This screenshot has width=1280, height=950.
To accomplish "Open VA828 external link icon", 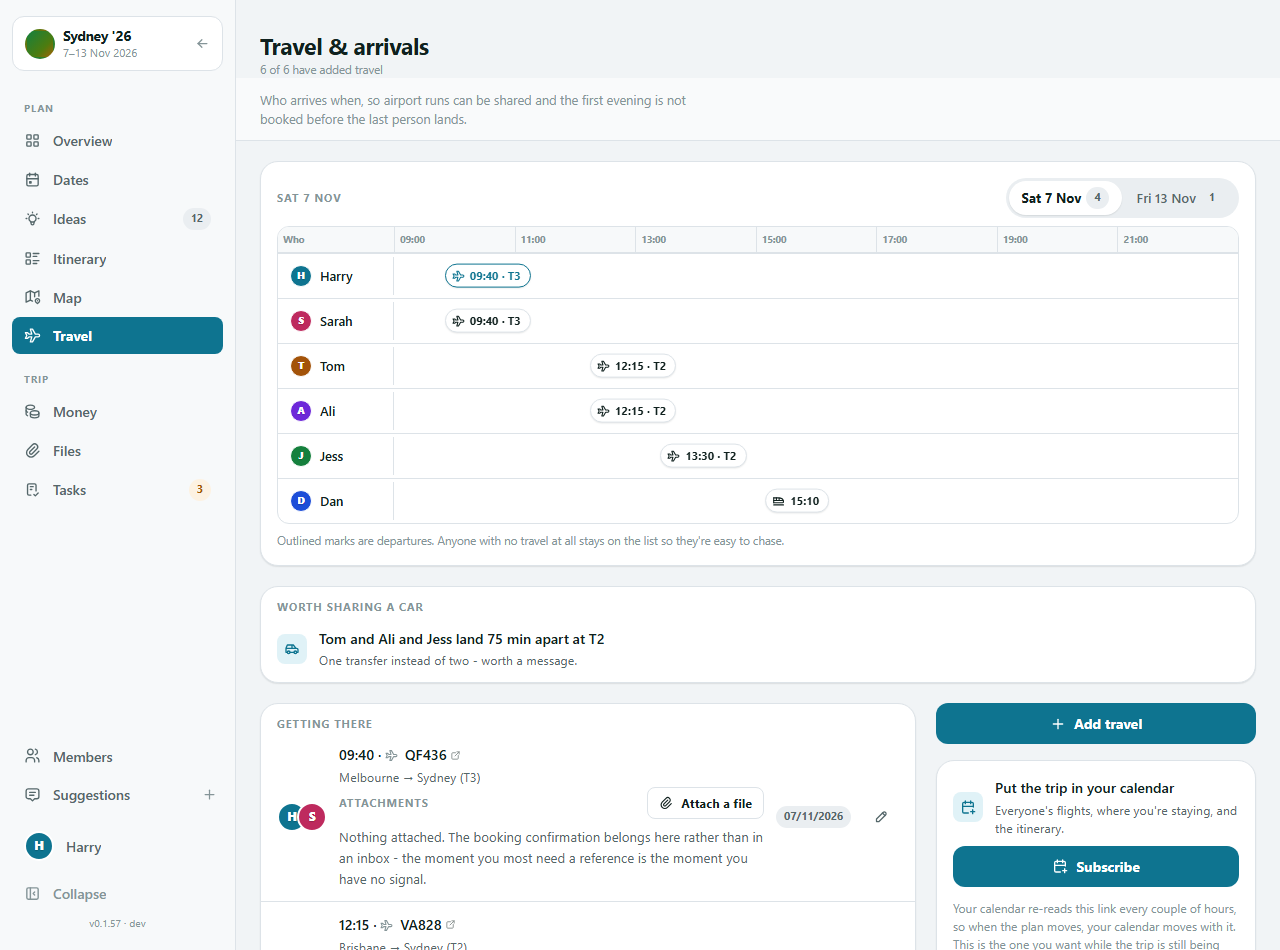I will [x=450, y=925].
